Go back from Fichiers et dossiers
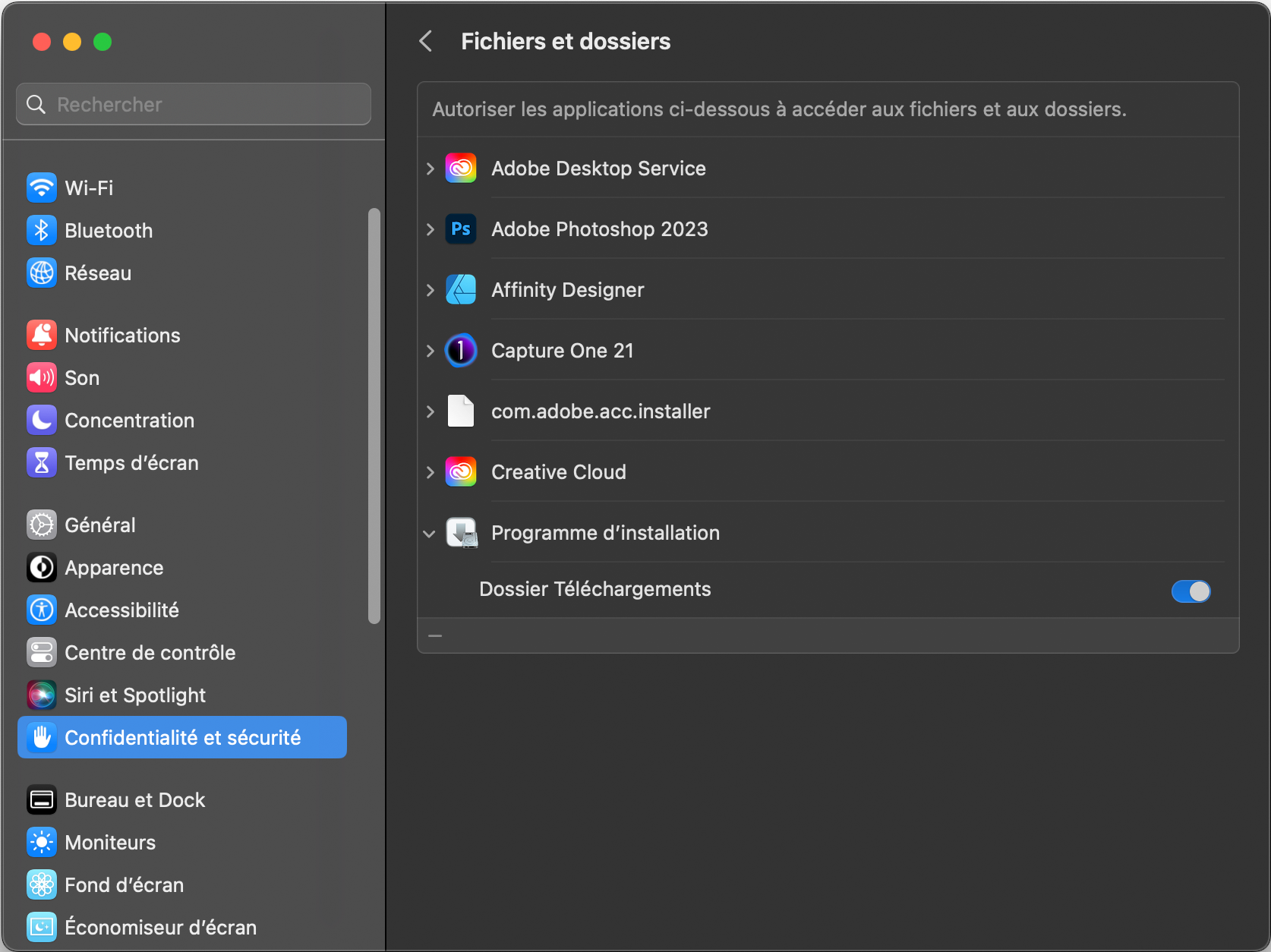This screenshot has height=952, width=1271. [426, 41]
